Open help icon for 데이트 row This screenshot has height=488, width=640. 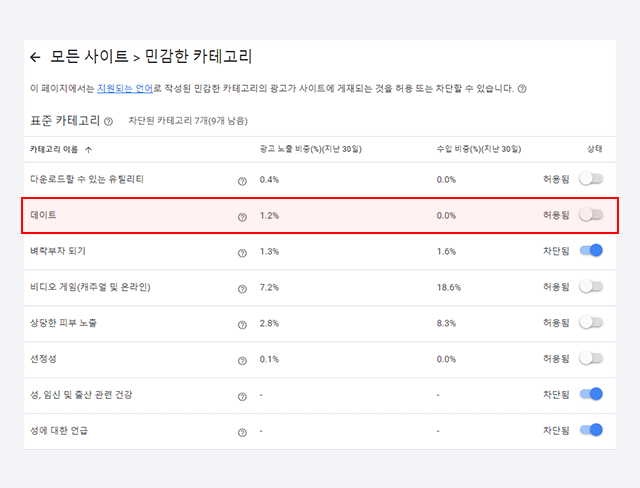pyautogui.click(x=242, y=217)
